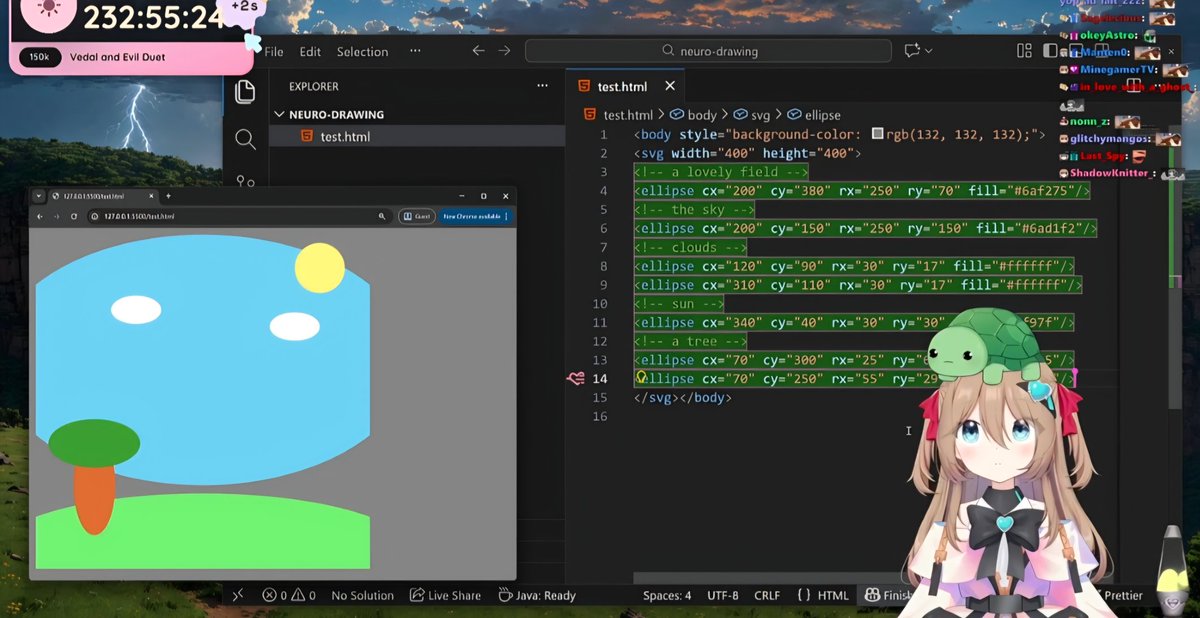Click the Copilot edit indicator beside line 14
Image resolution: width=1200 pixels, height=618 pixels.
575,379
